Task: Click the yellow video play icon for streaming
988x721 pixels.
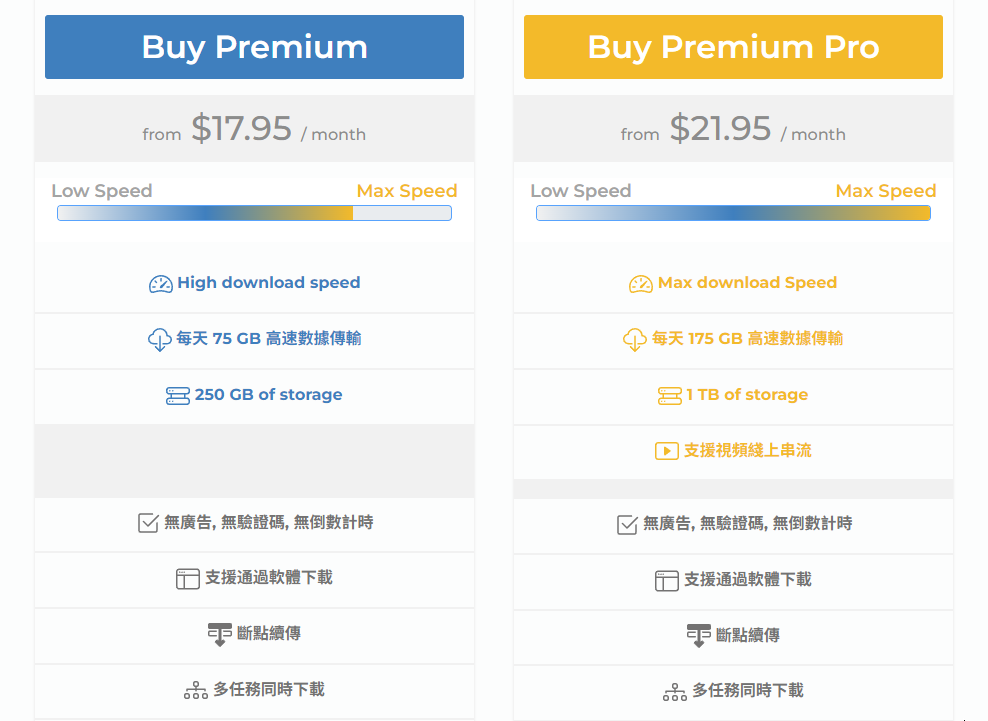Action: pos(666,451)
